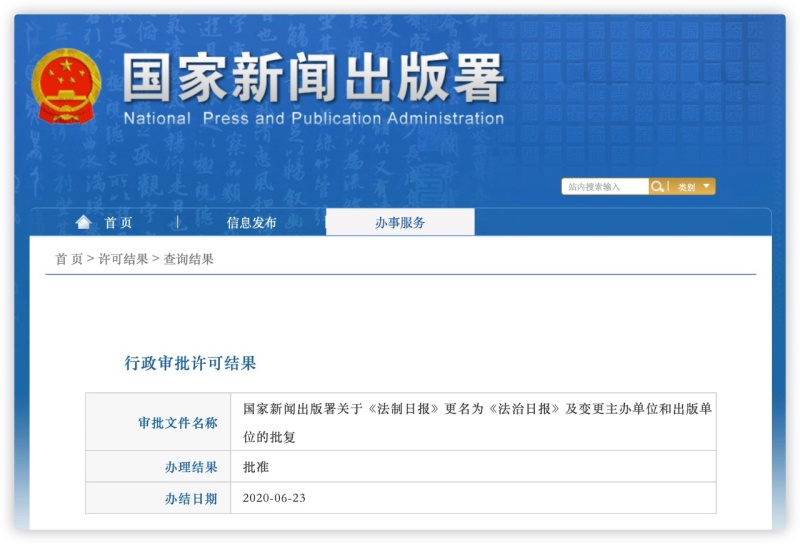Go to 许可结果 in the breadcrumb
Viewport: 800px width, 544px height.
(x=123, y=259)
